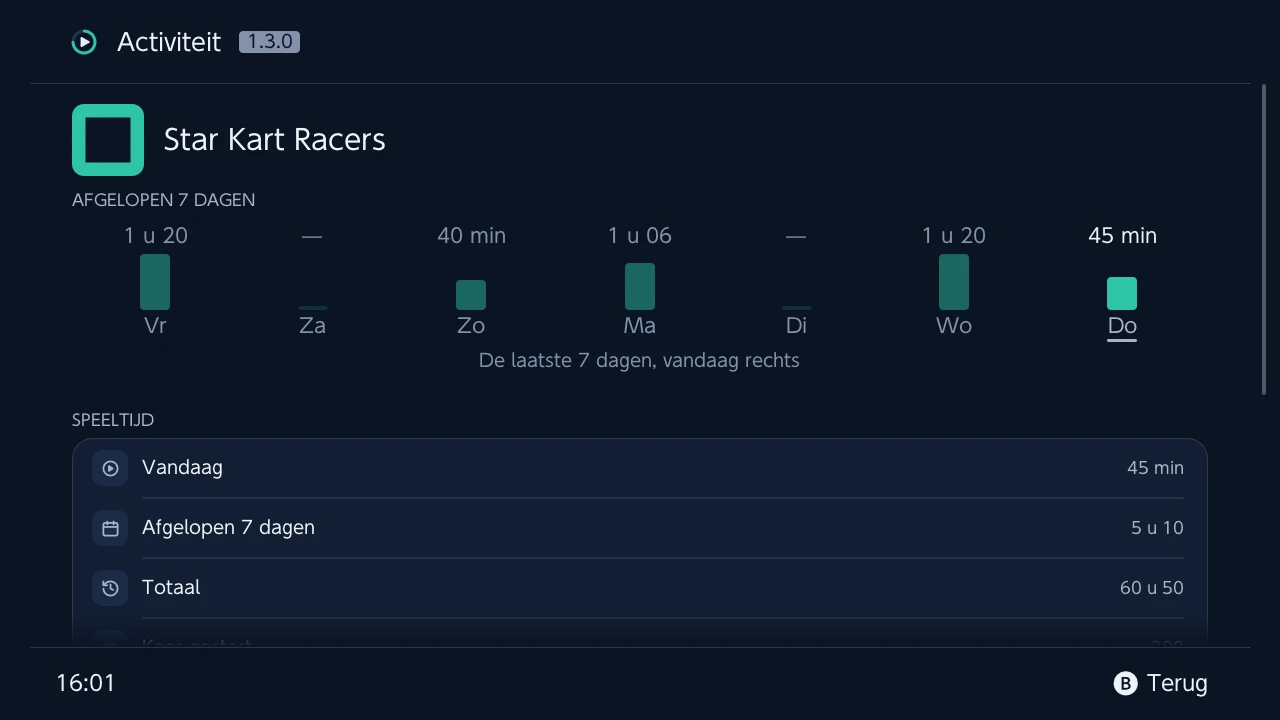Click the Di day label
The image size is (1280, 720).
pos(796,326)
